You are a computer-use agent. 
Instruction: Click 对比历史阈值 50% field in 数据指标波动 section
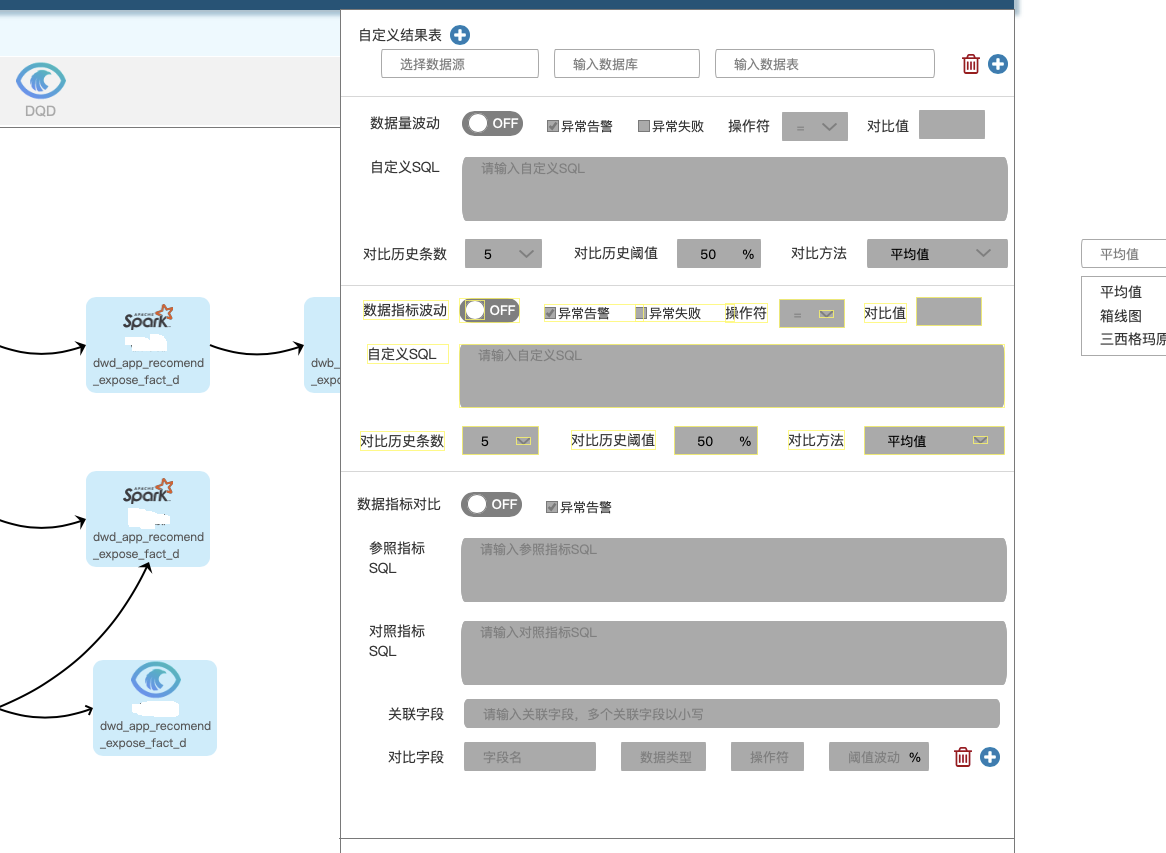(715, 441)
